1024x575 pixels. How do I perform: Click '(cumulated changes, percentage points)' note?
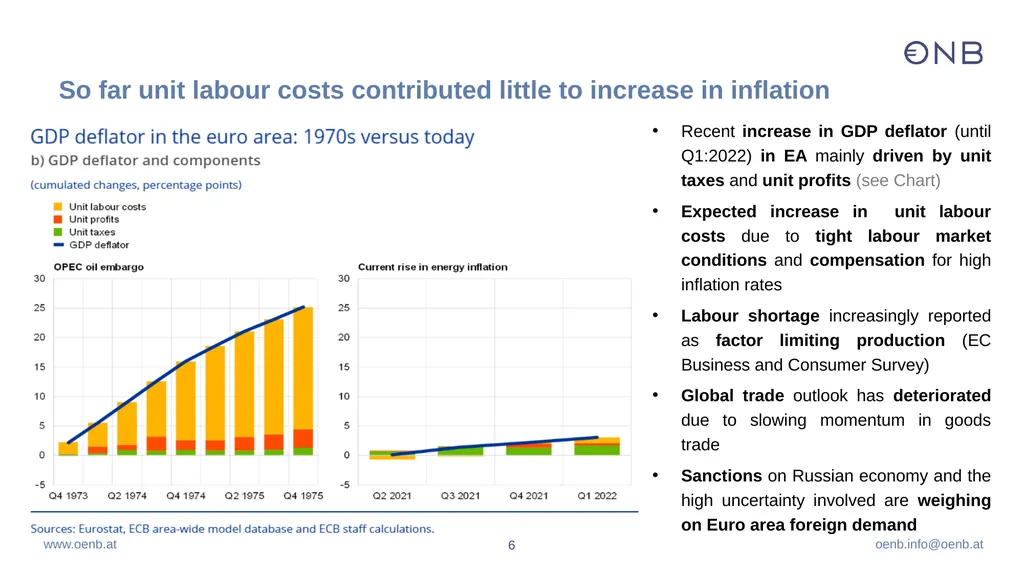136,185
